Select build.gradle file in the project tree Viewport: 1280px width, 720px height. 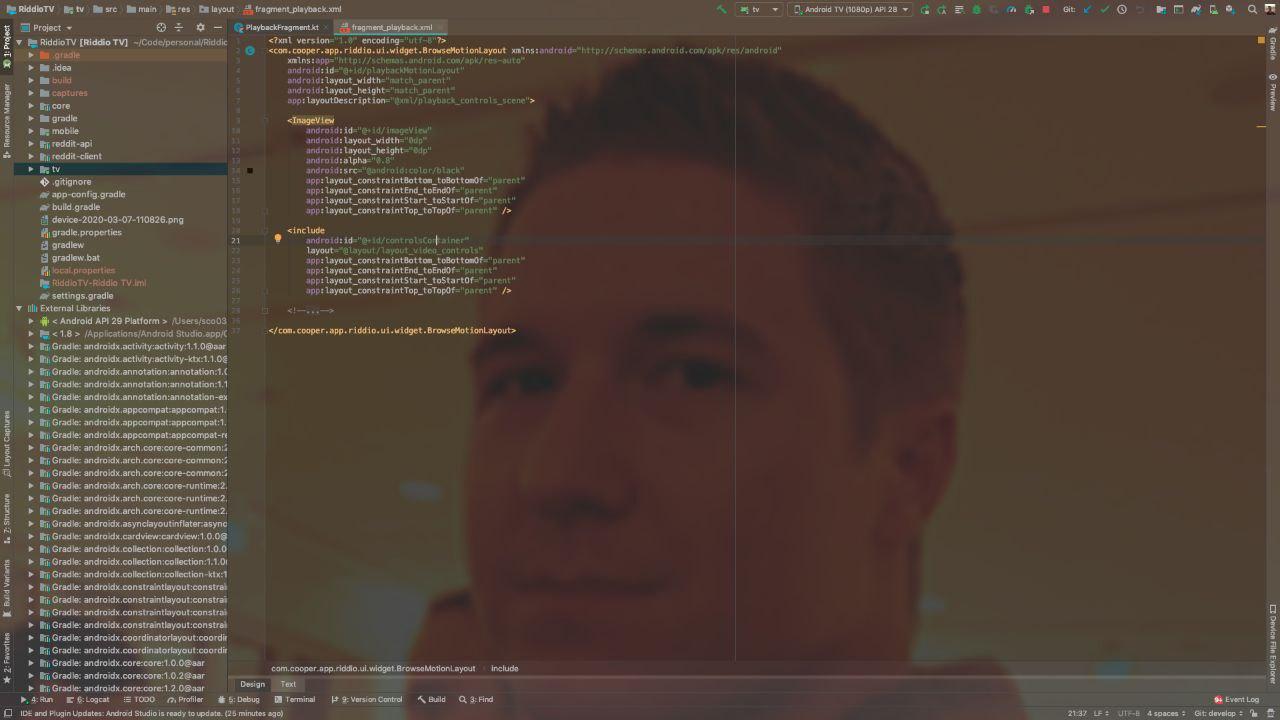[75, 207]
